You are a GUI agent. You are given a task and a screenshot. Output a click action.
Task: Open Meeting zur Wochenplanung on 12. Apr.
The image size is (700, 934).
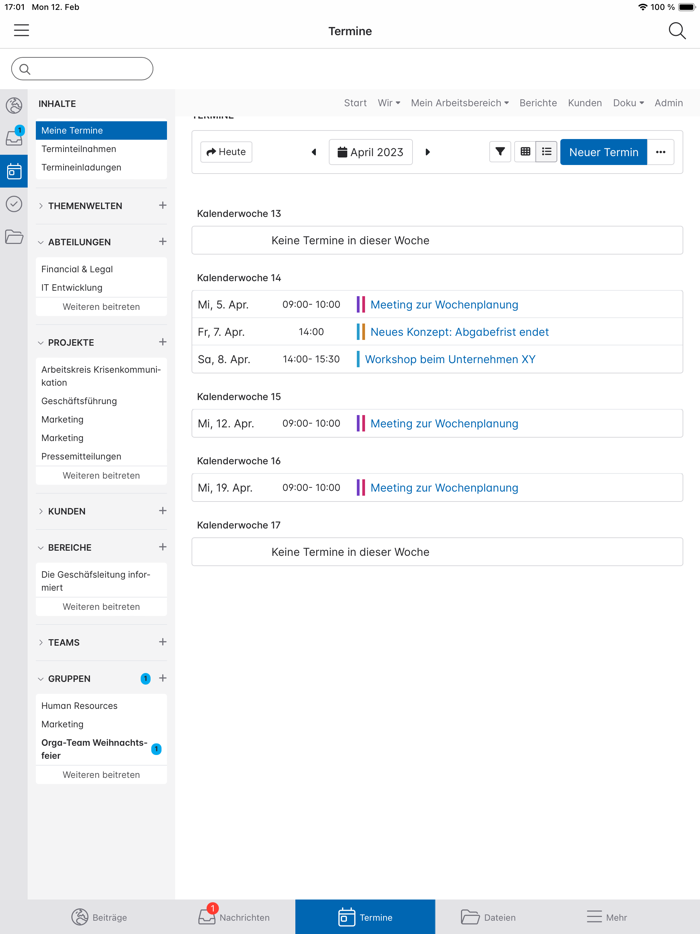point(444,424)
